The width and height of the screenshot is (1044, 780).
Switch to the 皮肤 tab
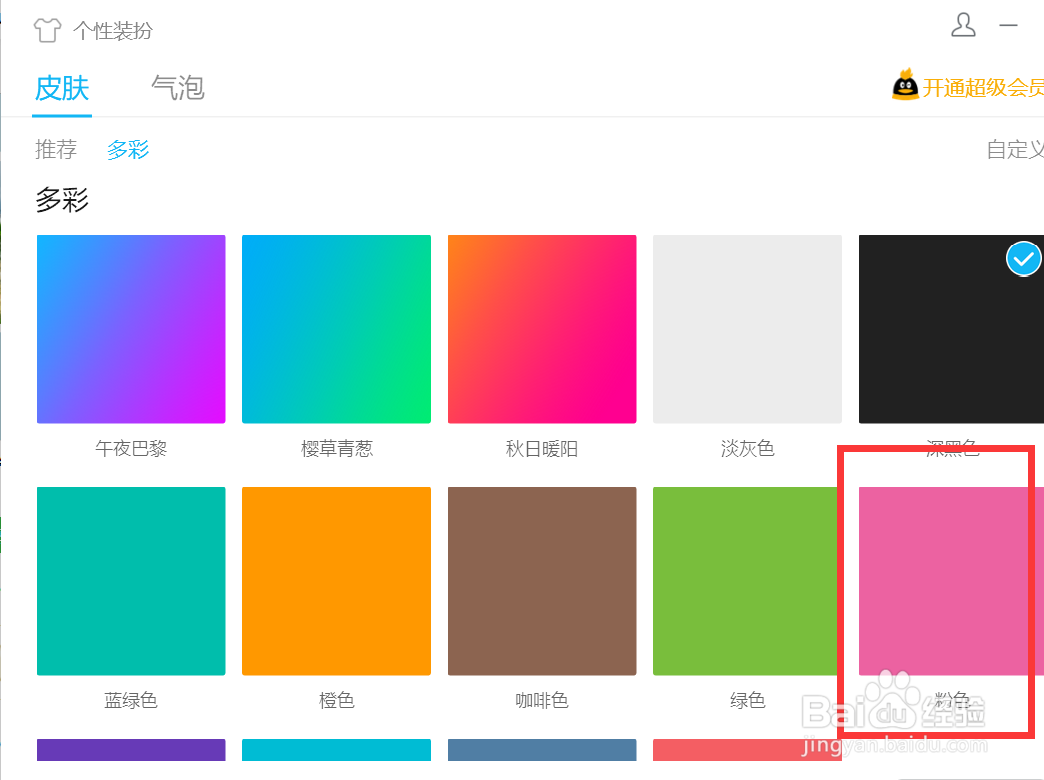[62, 88]
